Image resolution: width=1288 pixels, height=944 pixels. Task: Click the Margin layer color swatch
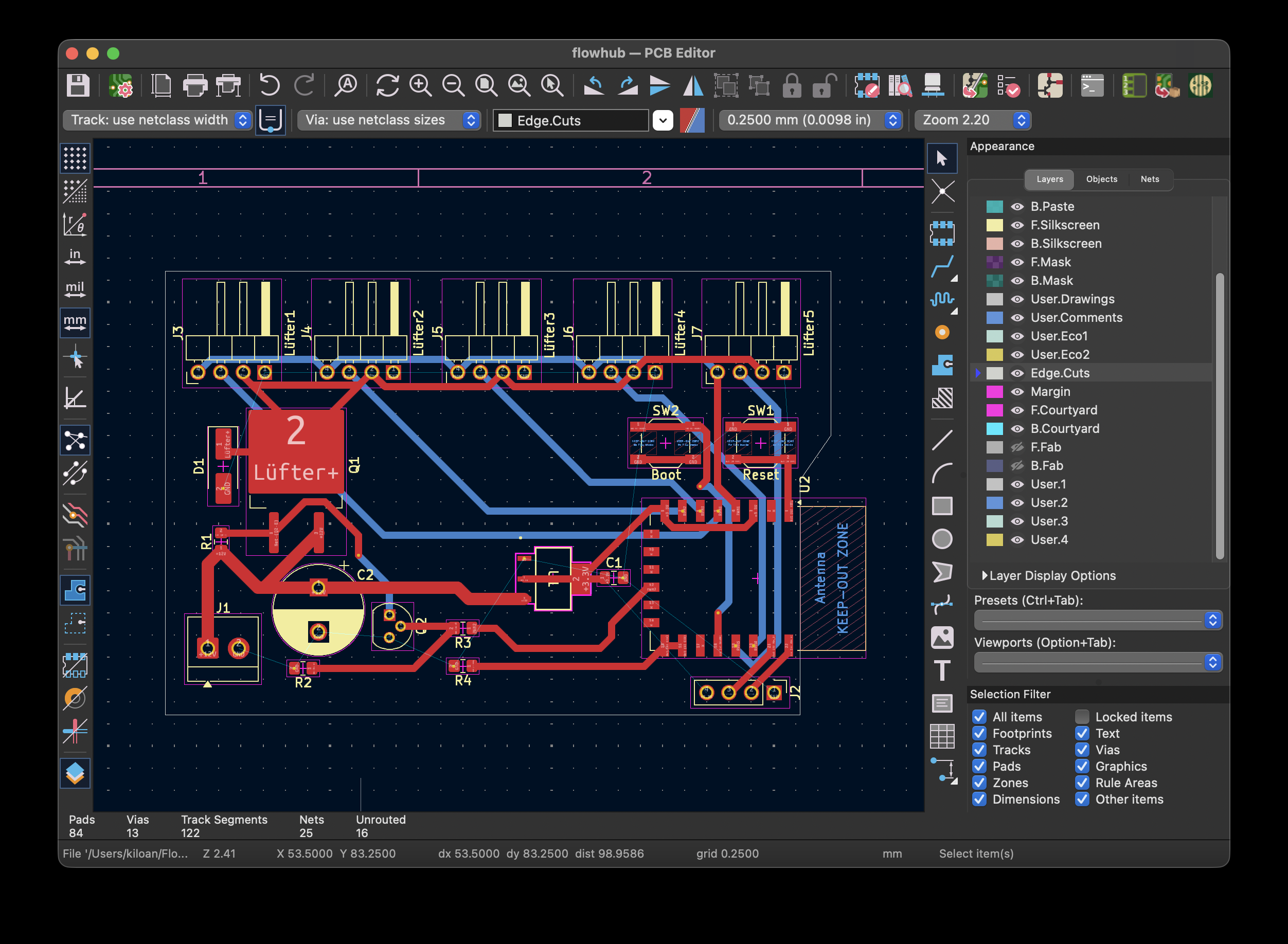point(994,392)
